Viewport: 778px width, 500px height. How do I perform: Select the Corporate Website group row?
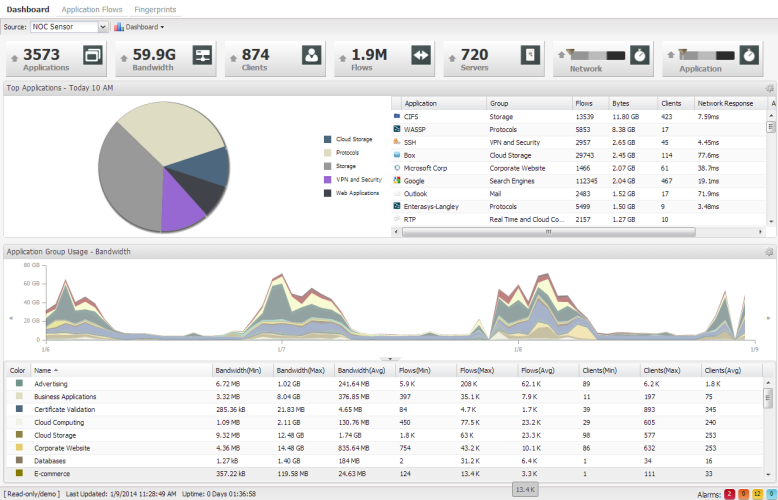point(384,448)
